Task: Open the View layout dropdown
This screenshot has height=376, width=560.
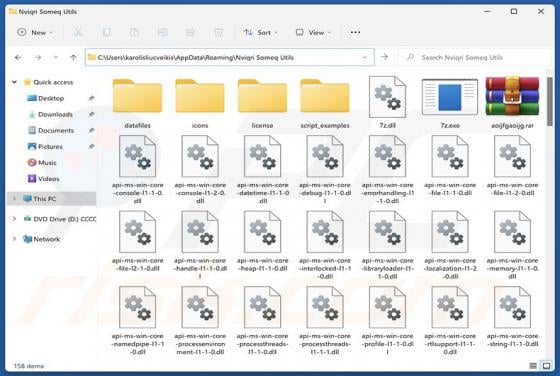Action: click(x=313, y=32)
